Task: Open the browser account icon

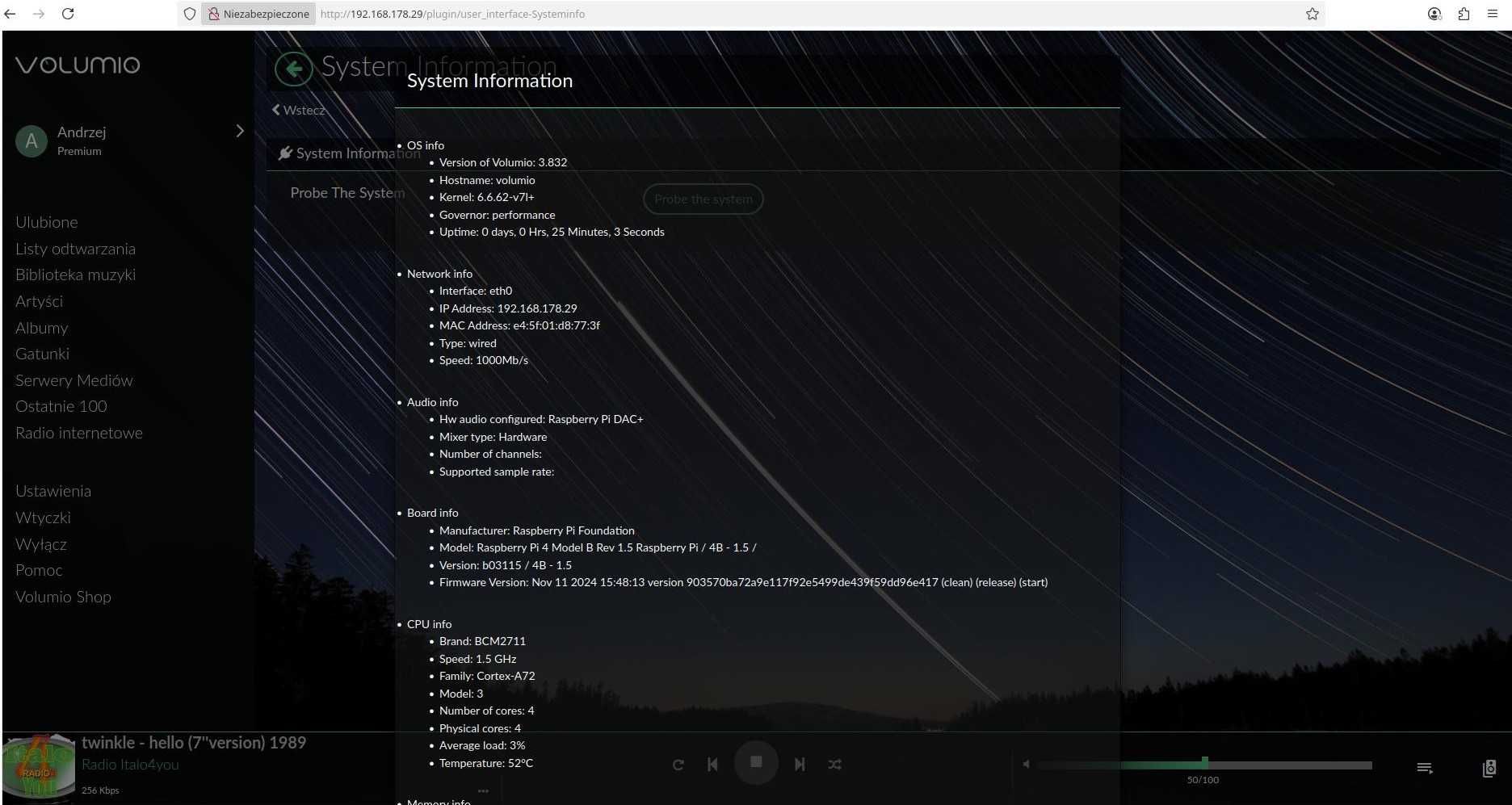Action: click(1434, 14)
